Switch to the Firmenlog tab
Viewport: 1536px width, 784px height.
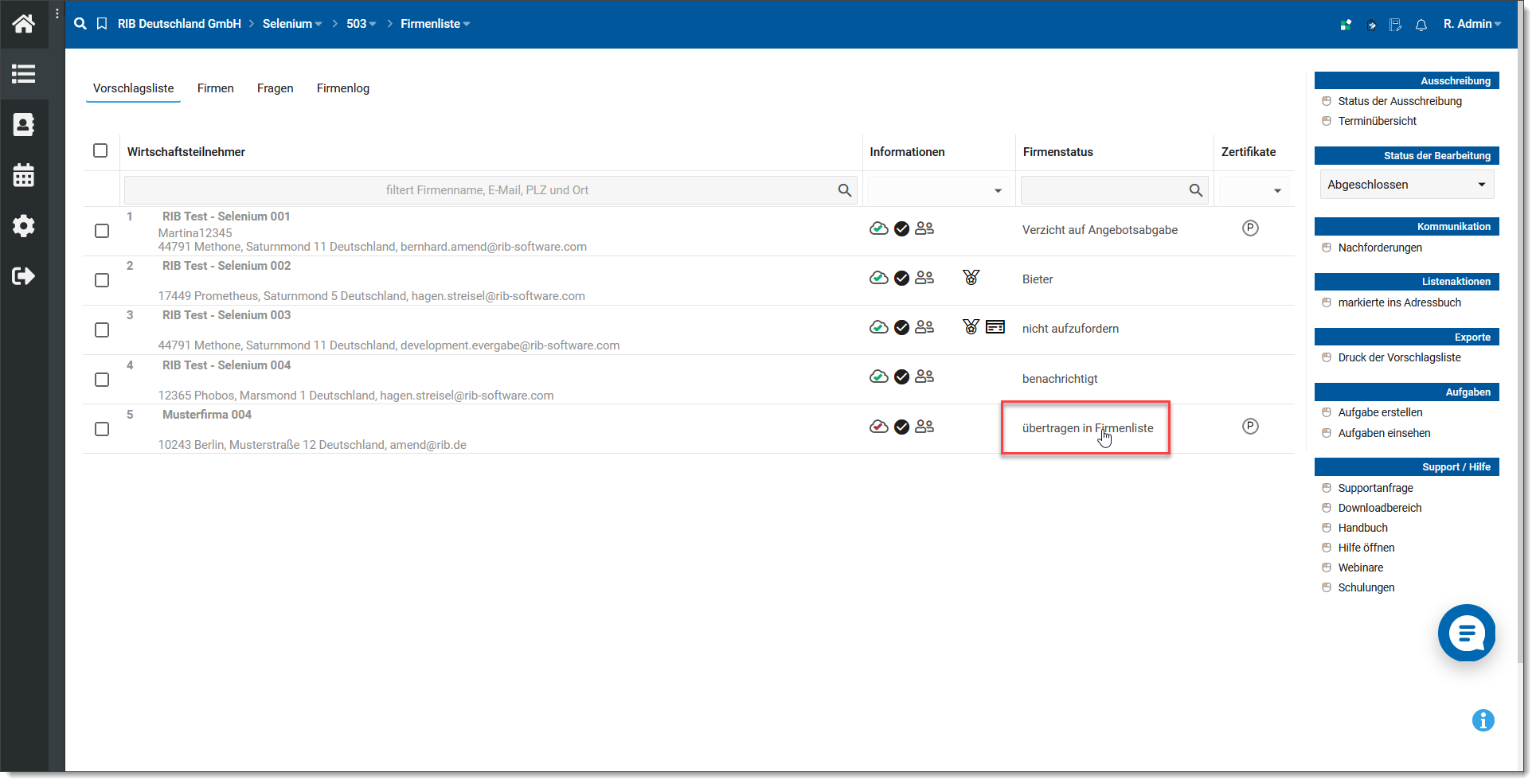[342, 88]
